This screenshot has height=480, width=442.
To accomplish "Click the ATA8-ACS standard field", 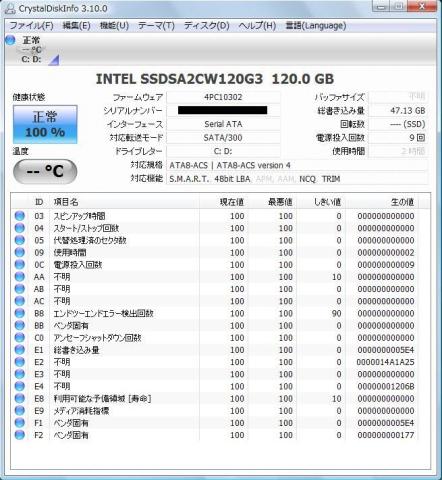I will [x=297, y=165].
